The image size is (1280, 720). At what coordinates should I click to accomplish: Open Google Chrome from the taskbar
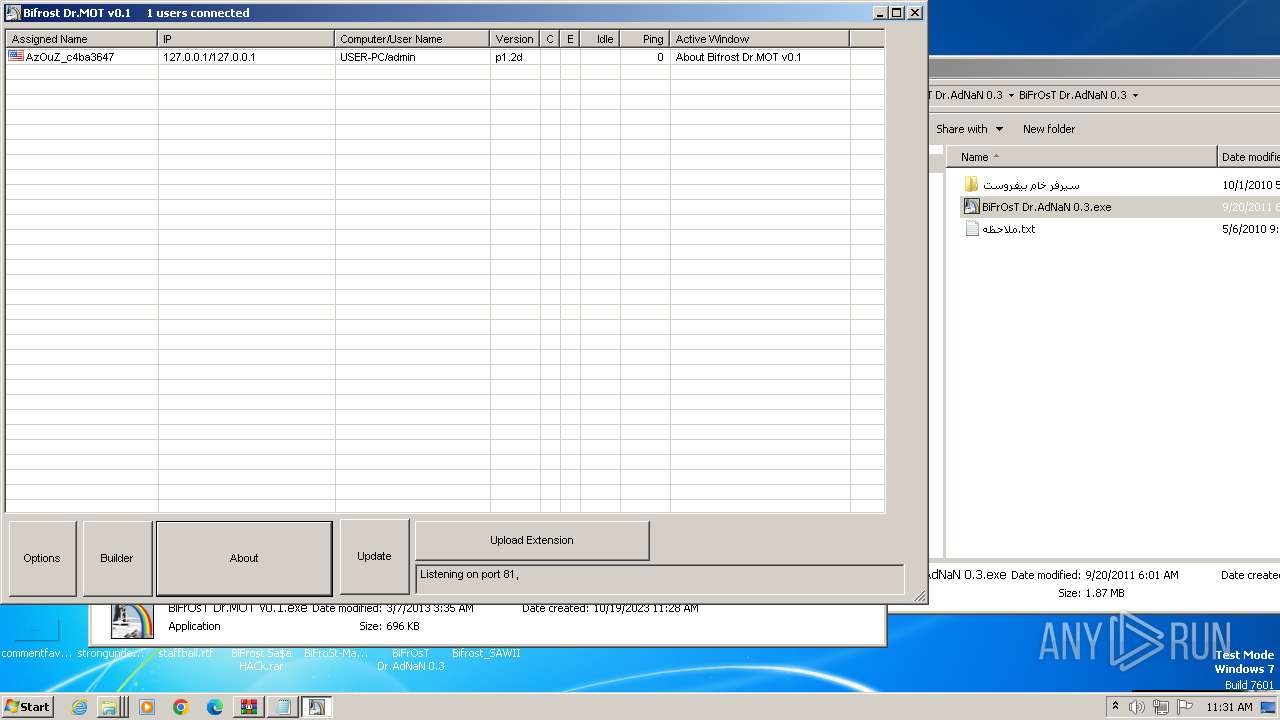(x=181, y=707)
